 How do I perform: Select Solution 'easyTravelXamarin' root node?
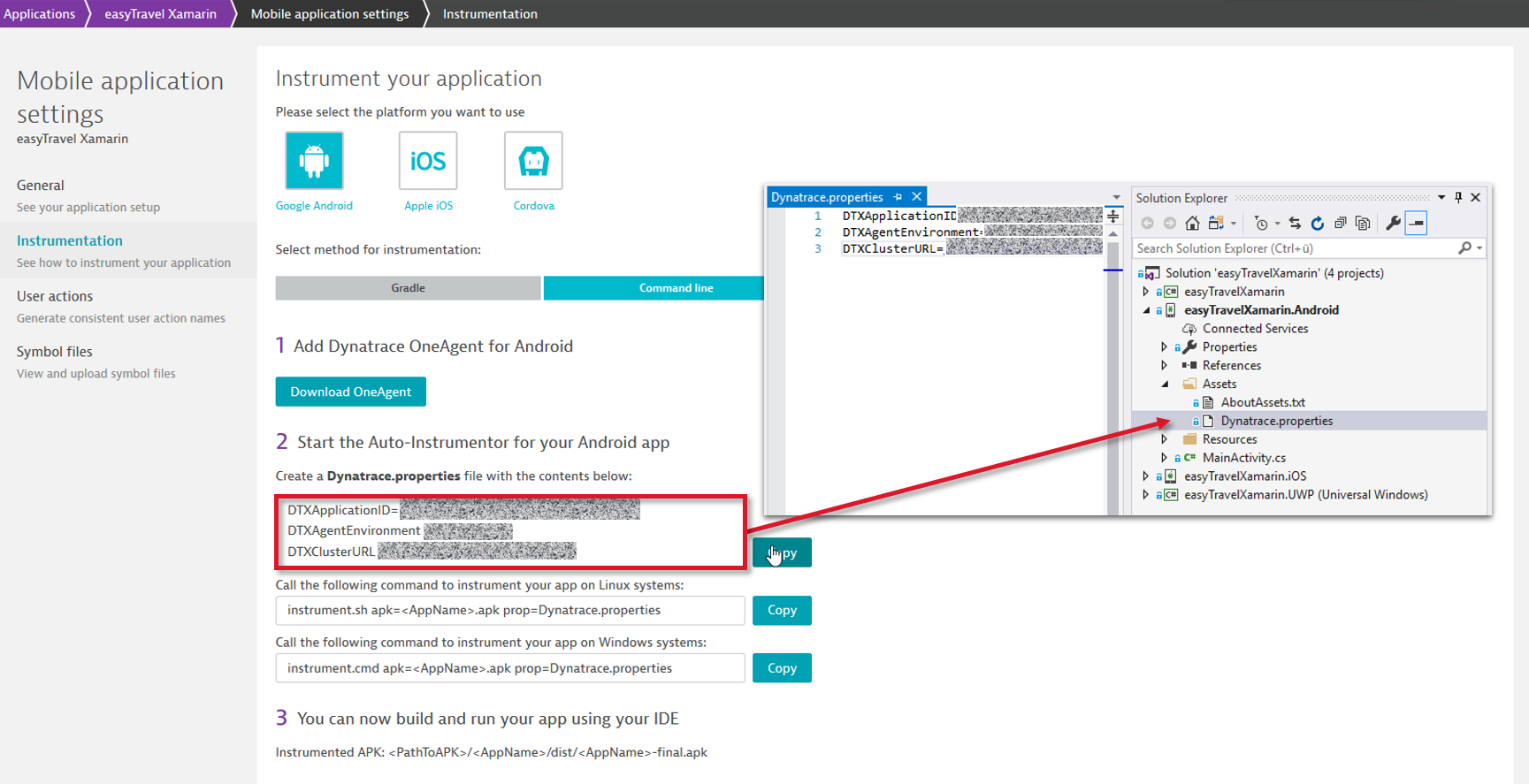tap(1273, 273)
